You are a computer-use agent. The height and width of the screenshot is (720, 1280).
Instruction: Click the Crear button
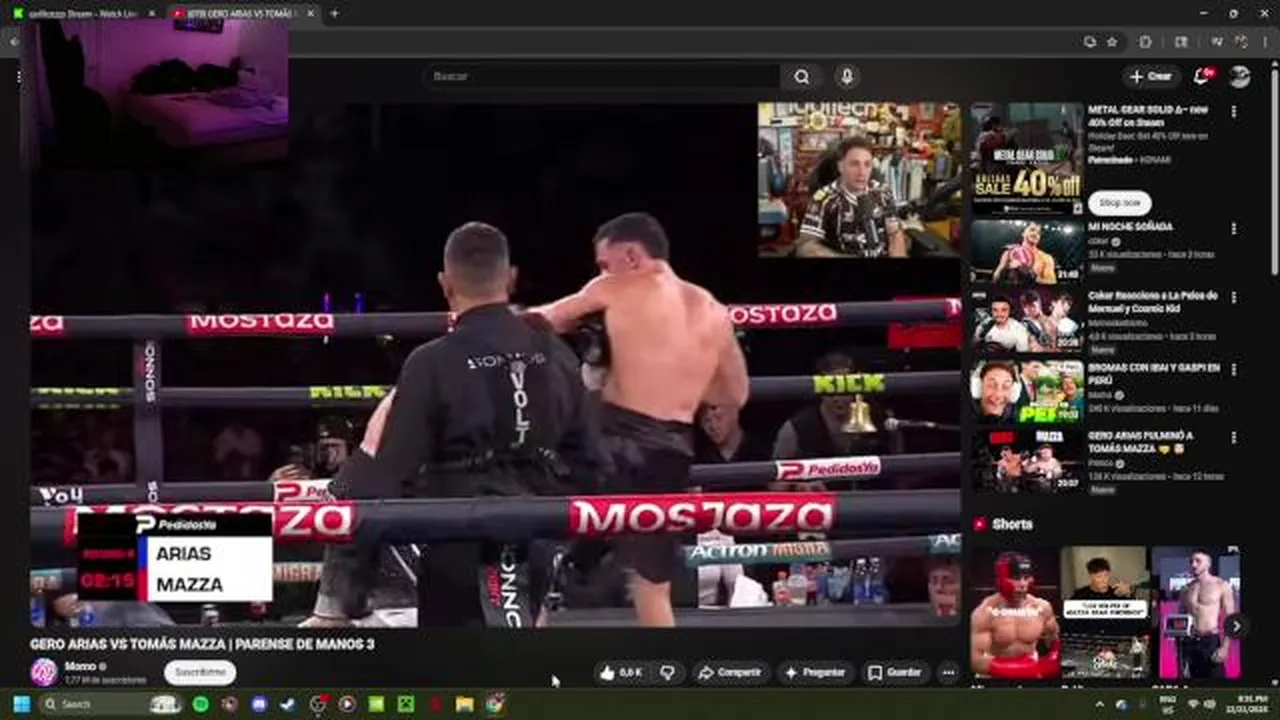[1151, 77]
